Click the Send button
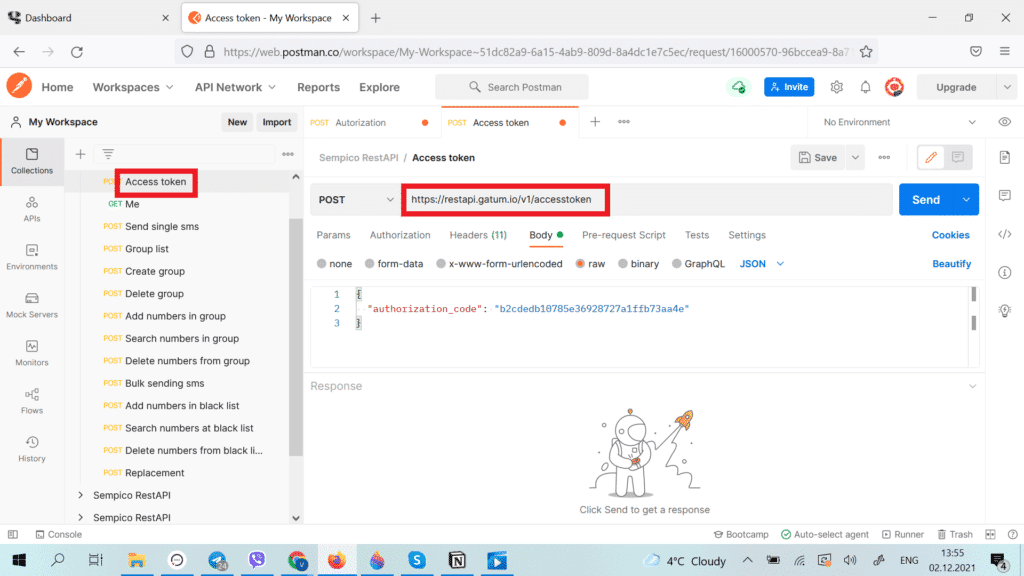Image resolution: width=1024 pixels, height=576 pixels. tap(926, 200)
